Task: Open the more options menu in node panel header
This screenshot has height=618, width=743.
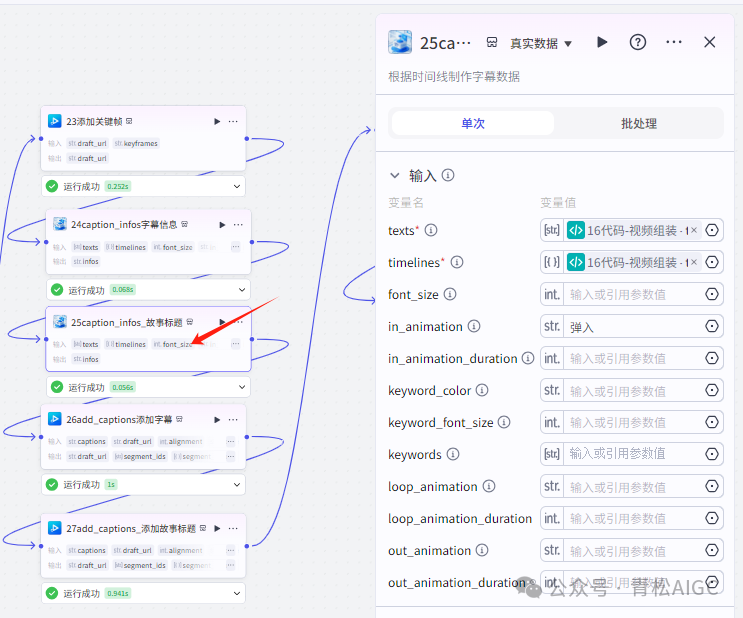Action: pos(673,42)
